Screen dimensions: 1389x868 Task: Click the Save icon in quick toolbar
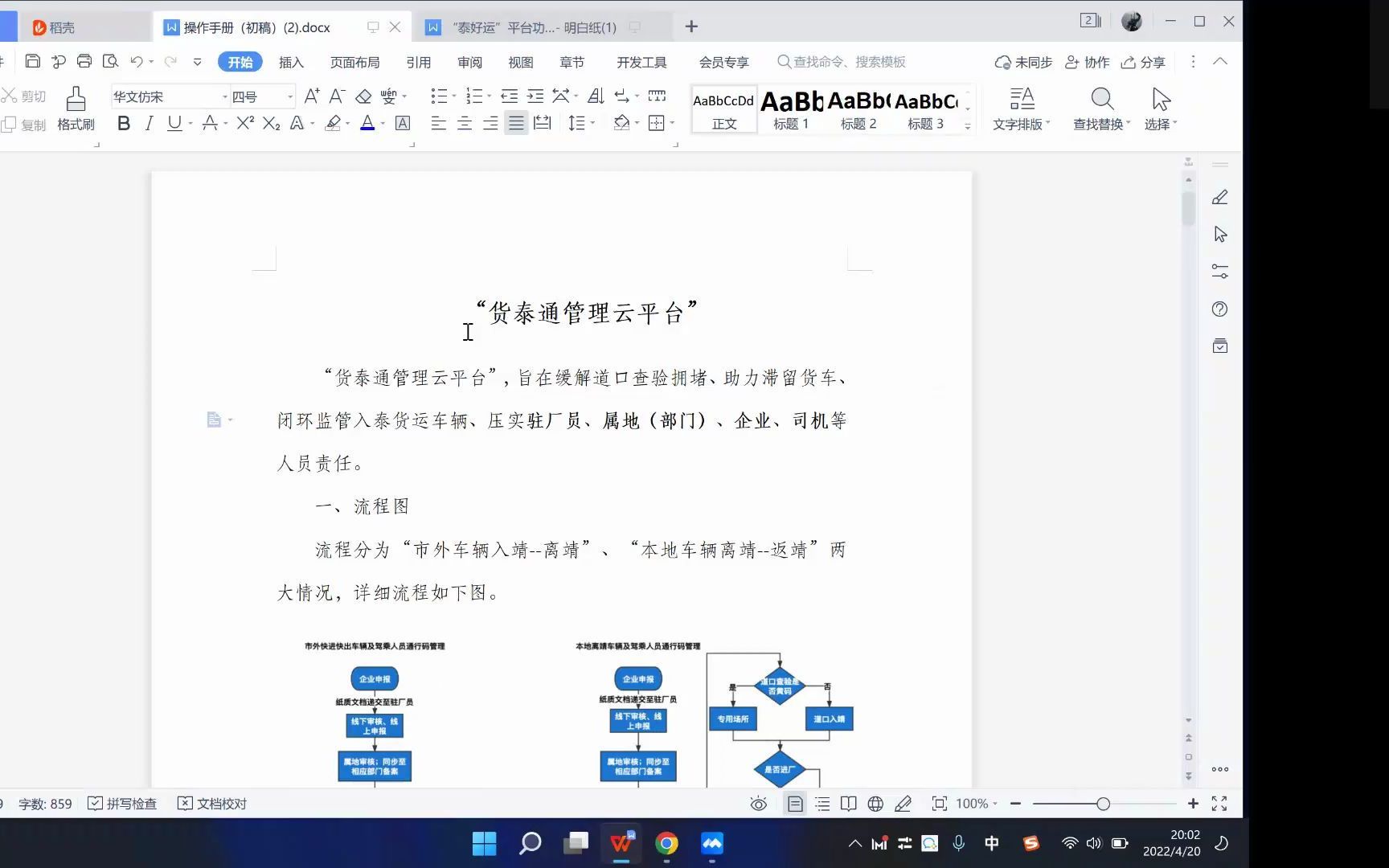[32, 62]
